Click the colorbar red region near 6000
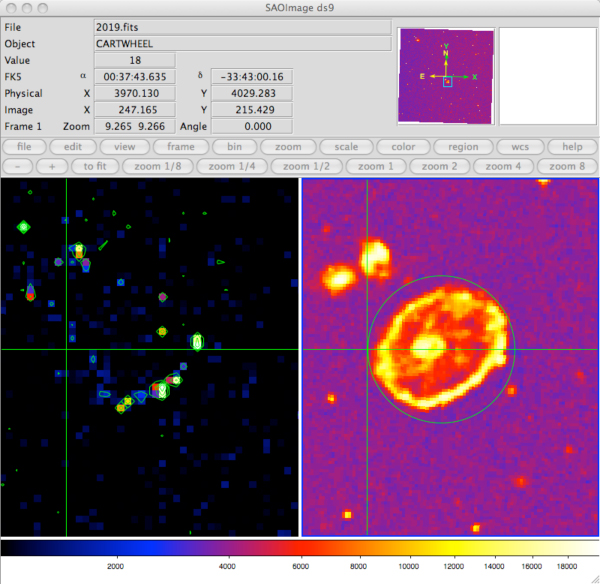600x584 pixels. (x=301, y=548)
